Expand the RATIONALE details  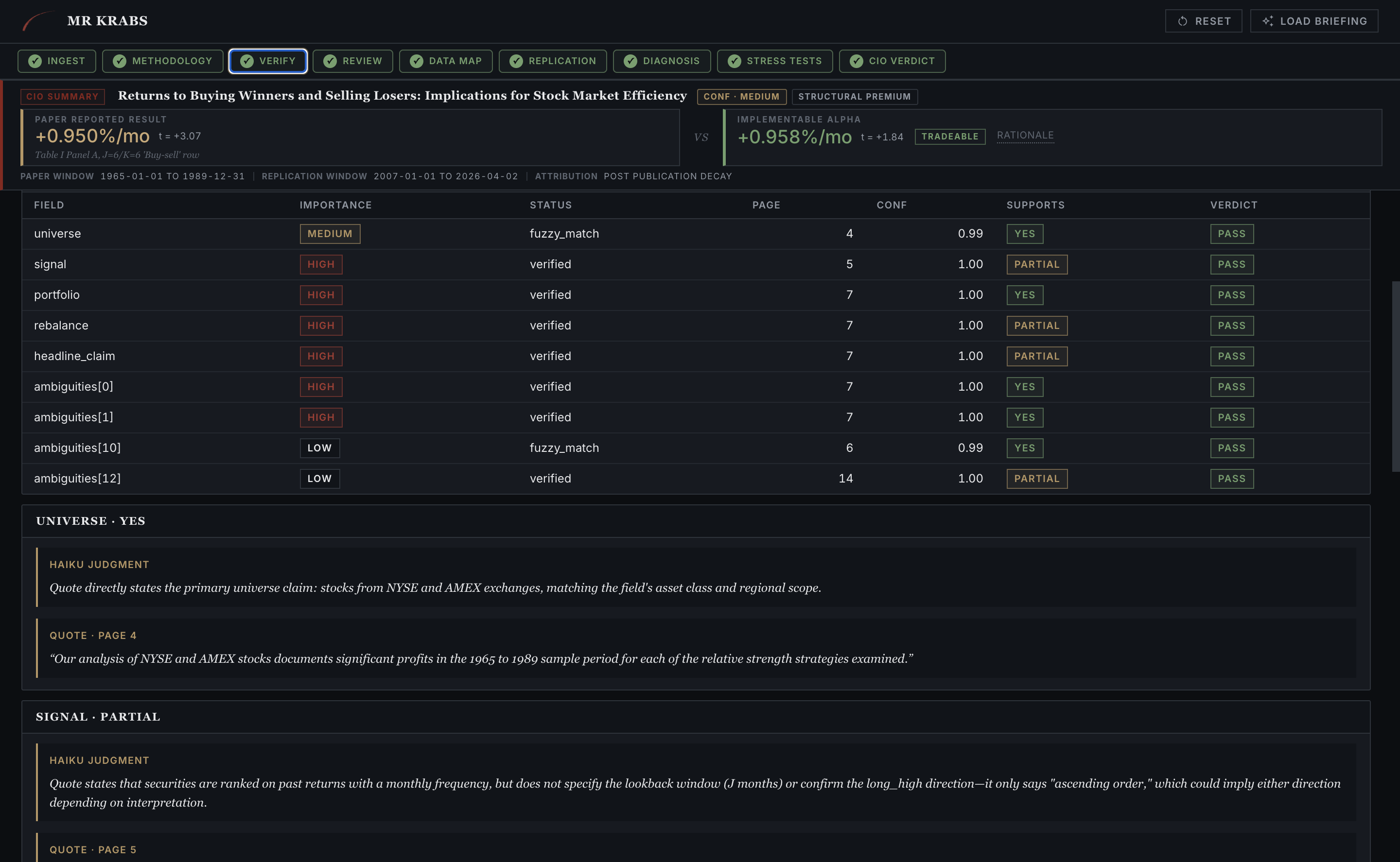(x=1025, y=135)
